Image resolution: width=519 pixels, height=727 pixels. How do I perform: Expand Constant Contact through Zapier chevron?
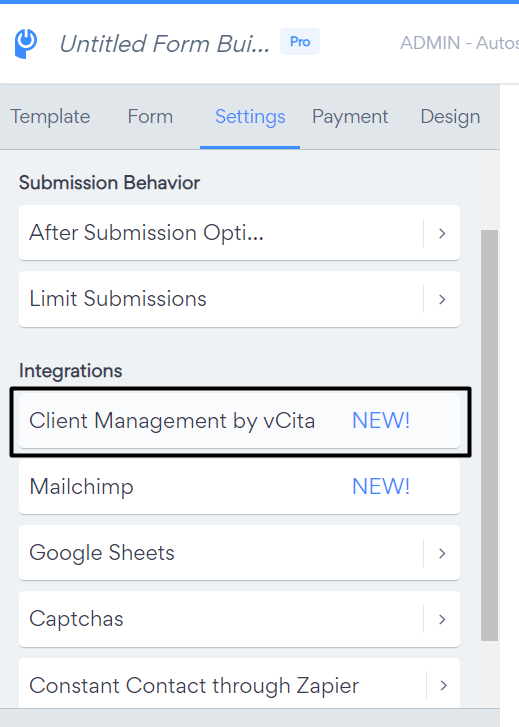[x=443, y=685]
